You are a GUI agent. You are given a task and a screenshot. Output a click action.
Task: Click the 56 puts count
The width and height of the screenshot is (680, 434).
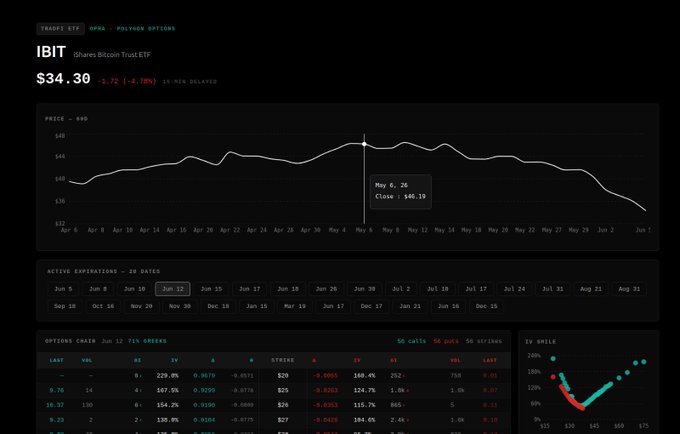point(446,341)
